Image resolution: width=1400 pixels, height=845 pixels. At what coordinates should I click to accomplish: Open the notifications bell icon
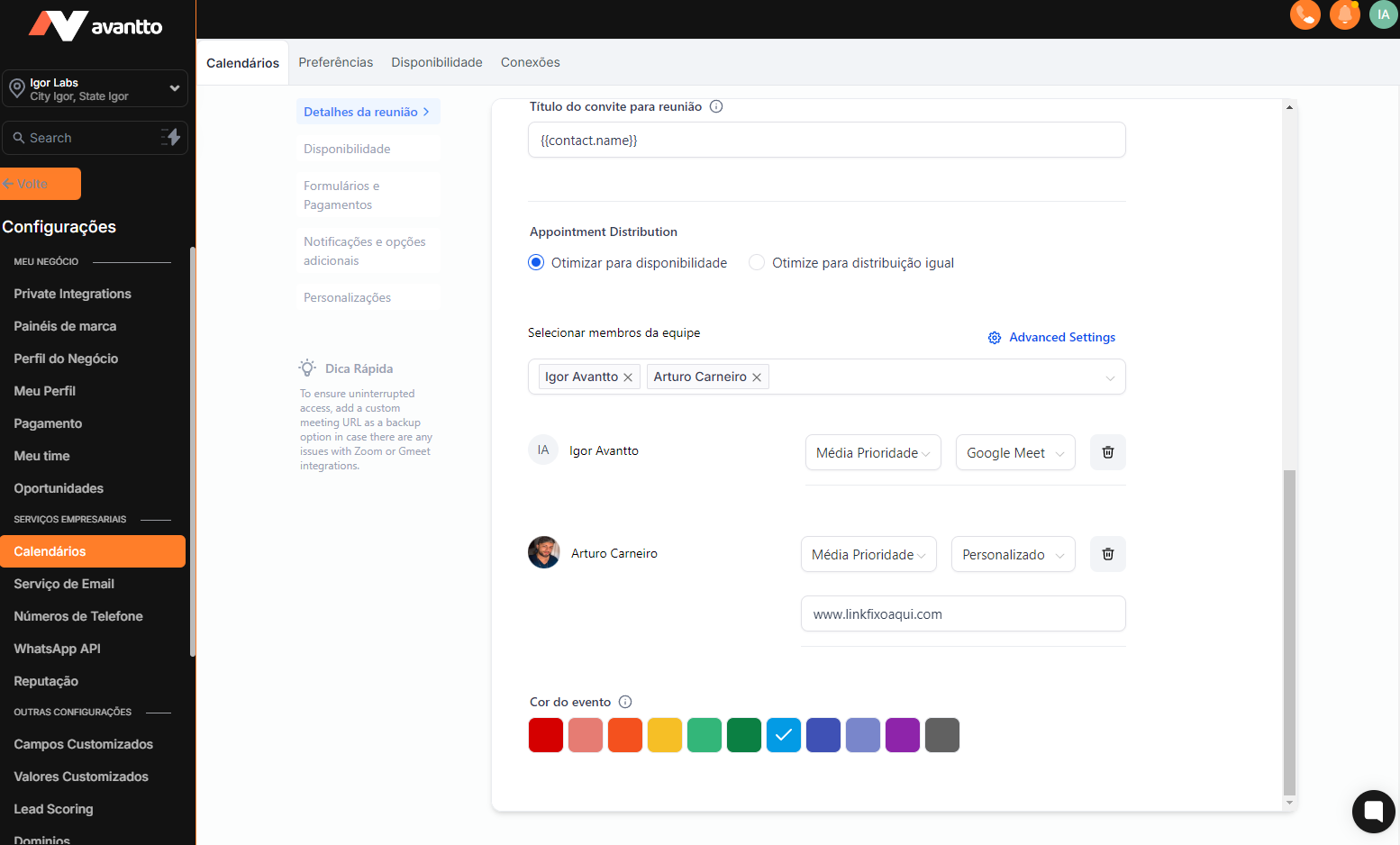coord(1344,14)
